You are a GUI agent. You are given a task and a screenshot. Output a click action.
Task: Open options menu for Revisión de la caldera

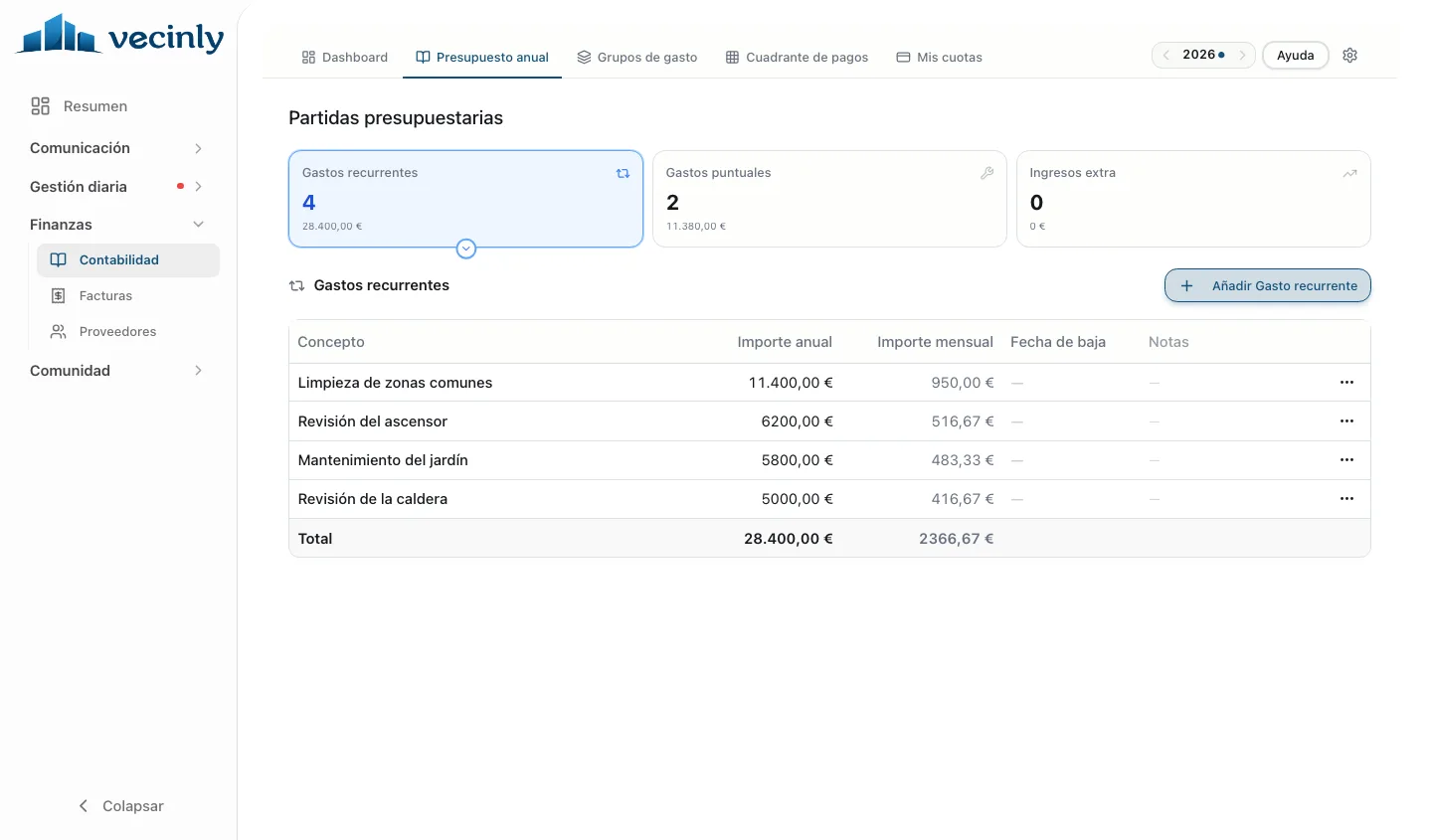1346,499
